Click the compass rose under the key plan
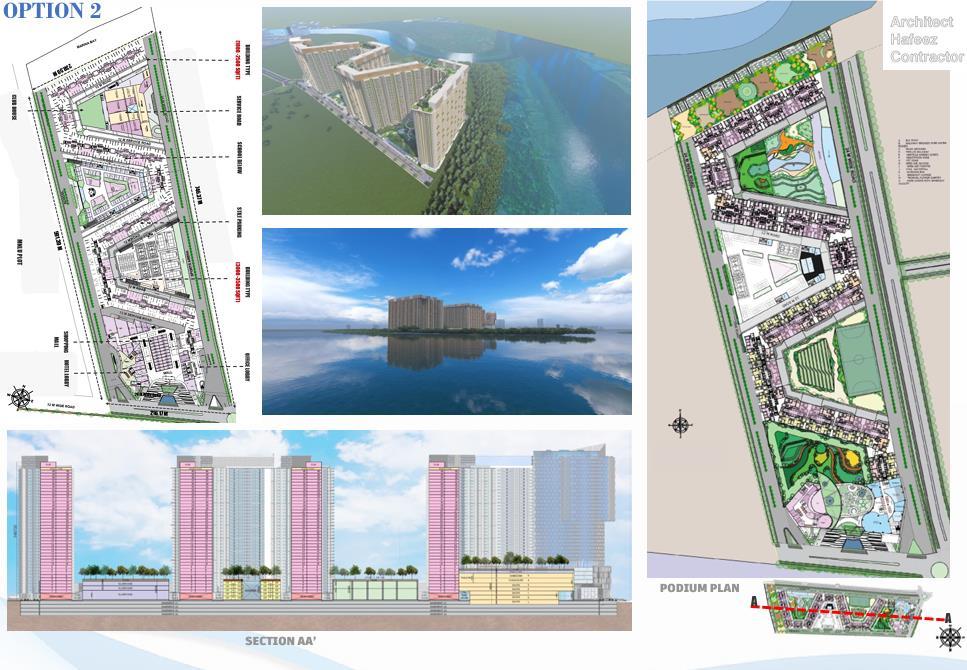 pos(950,637)
